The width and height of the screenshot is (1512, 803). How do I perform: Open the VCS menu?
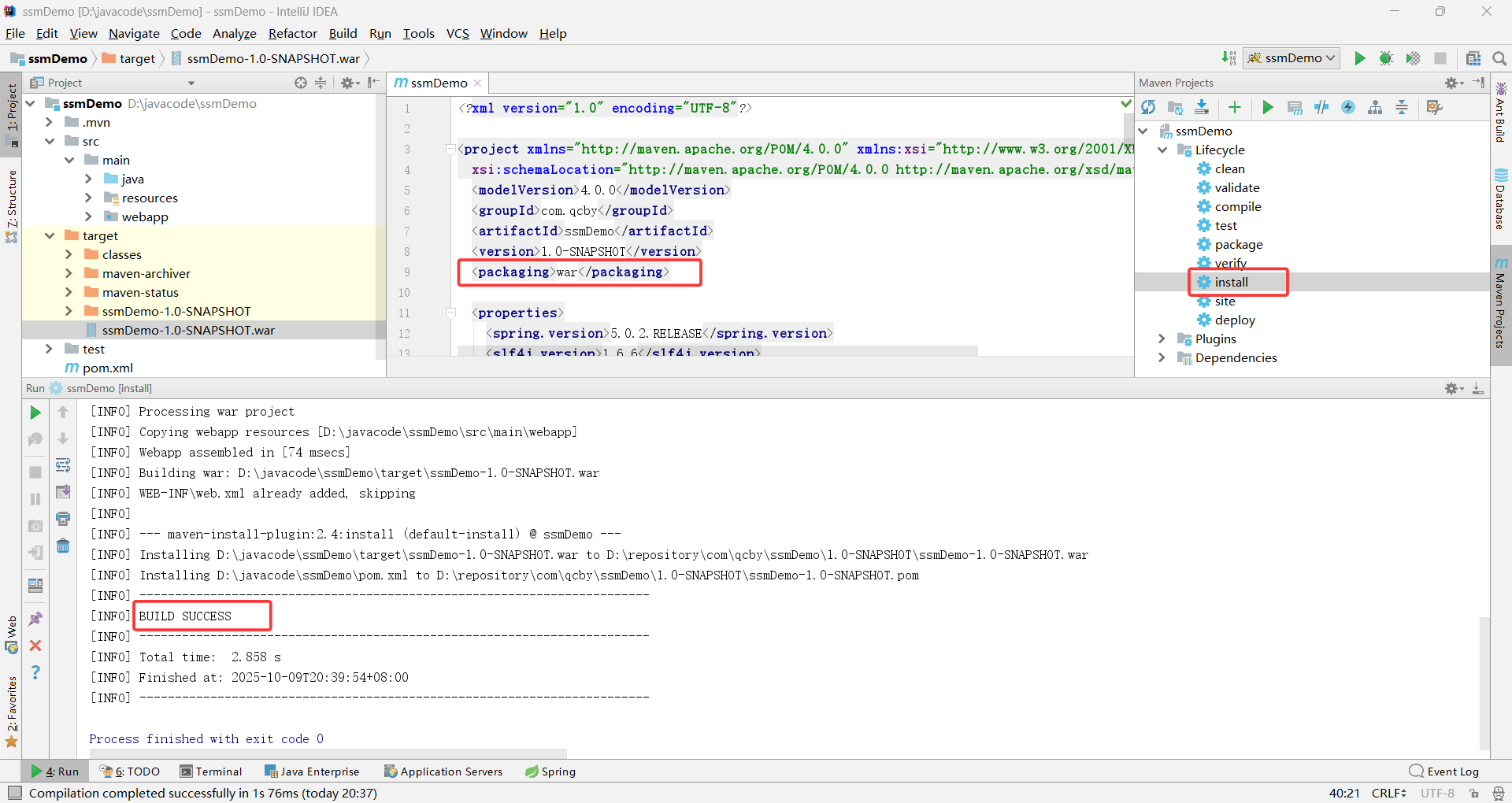pyautogui.click(x=458, y=33)
